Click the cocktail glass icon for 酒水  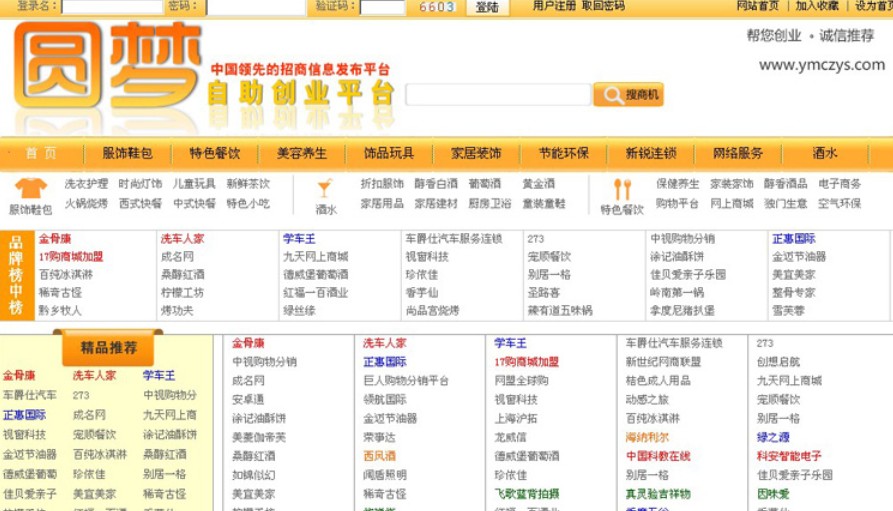point(325,187)
